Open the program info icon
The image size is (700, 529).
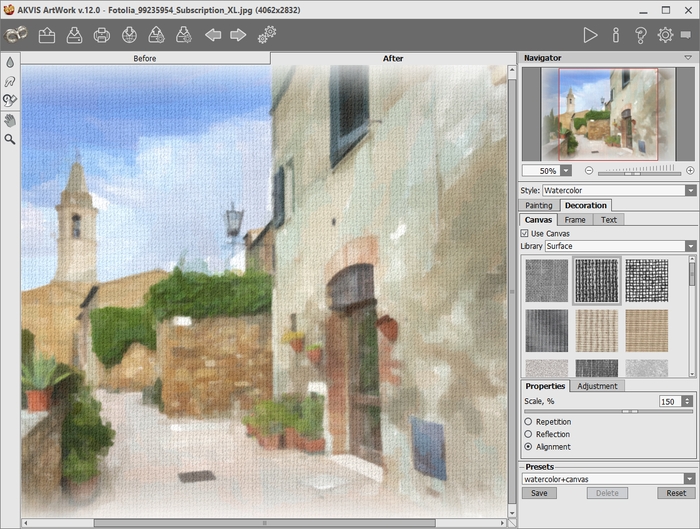point(615,35)
